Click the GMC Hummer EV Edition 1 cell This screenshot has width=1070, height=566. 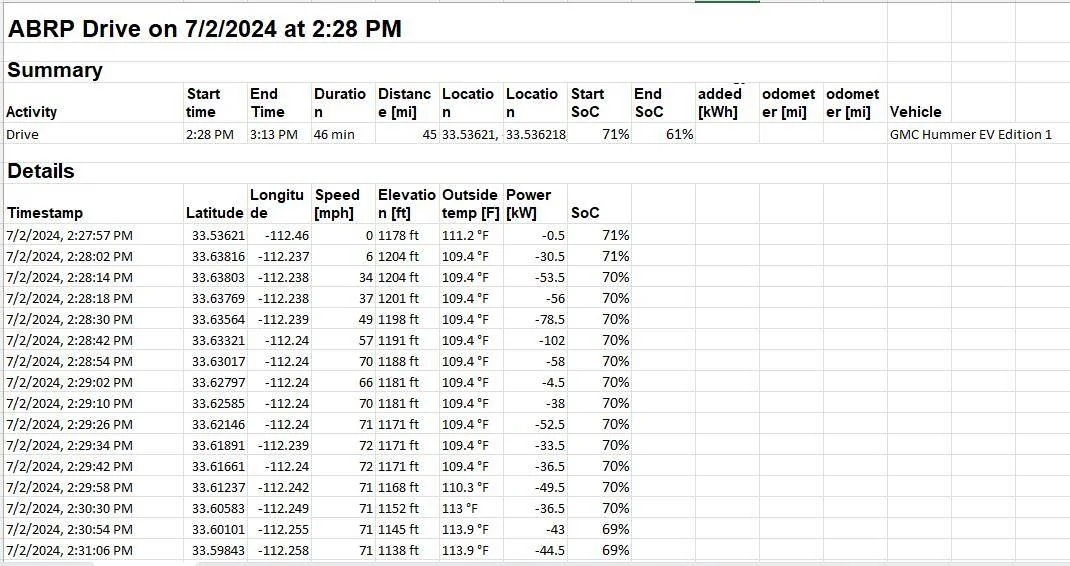[x=970, y=135]
